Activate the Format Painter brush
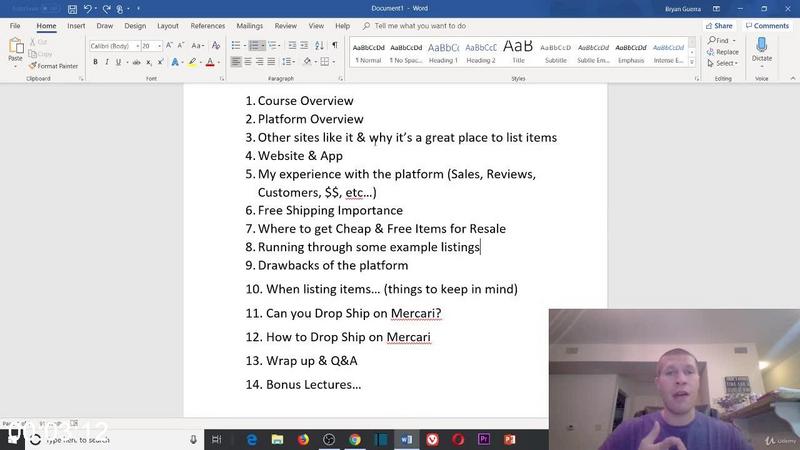 tap(54, 66)
